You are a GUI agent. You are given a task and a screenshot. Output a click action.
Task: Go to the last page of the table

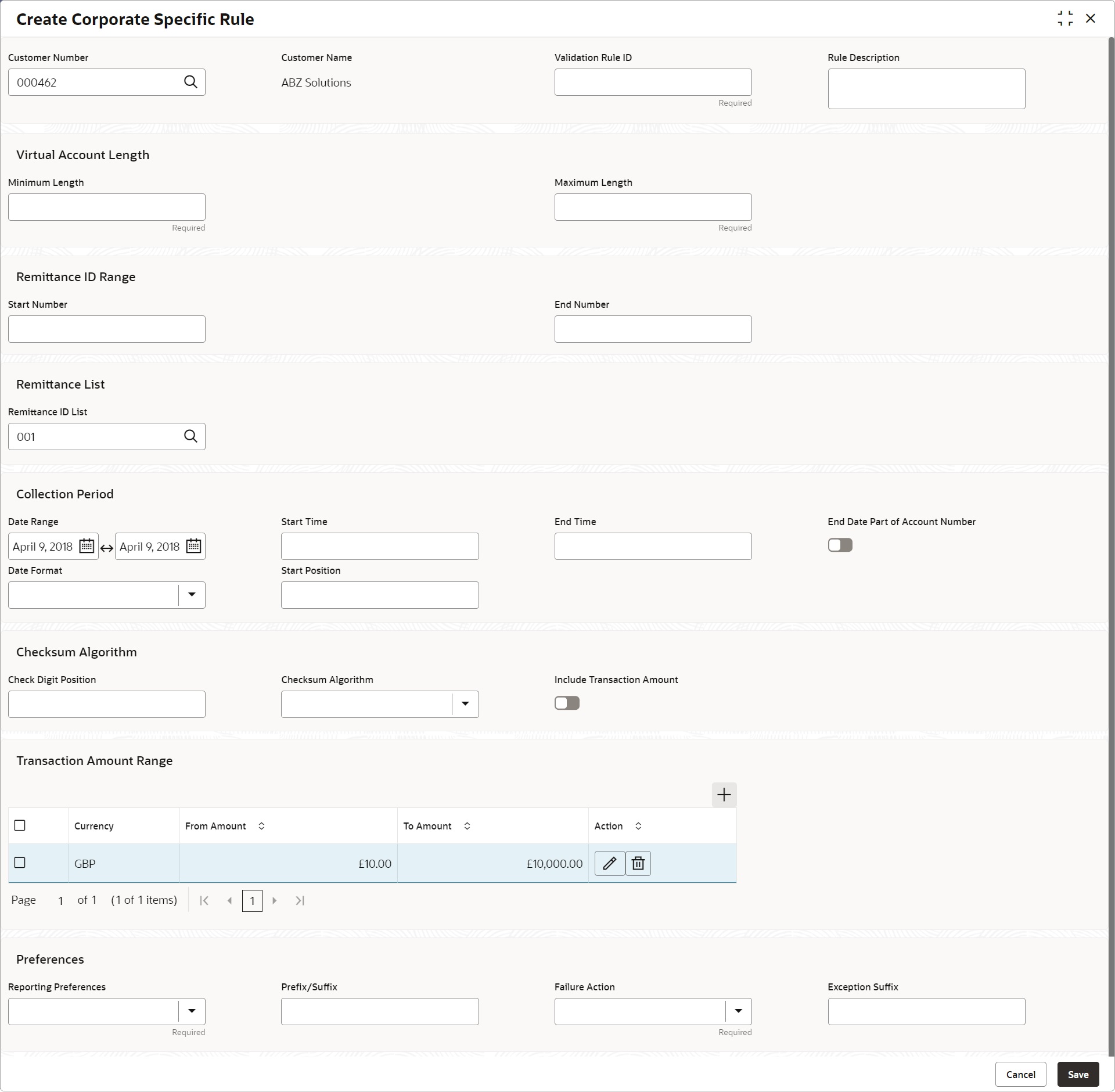[300, 900]
